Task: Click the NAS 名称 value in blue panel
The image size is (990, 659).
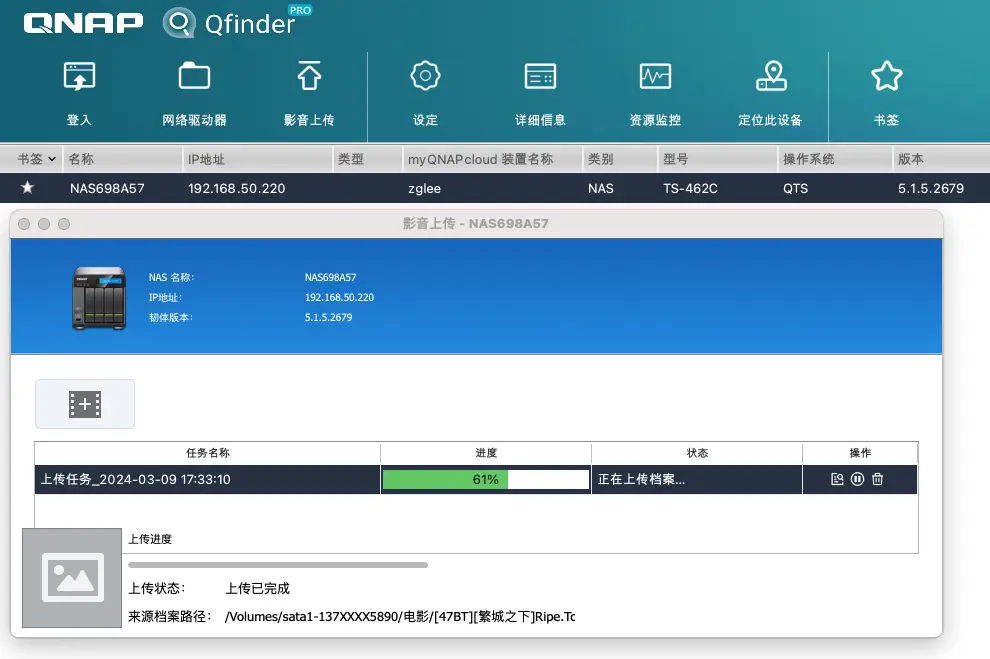Action: coord(330,277)
